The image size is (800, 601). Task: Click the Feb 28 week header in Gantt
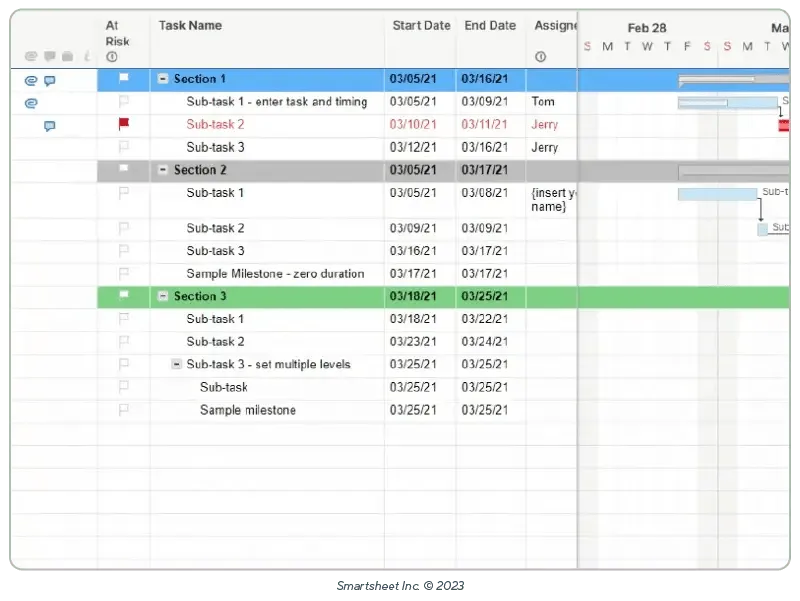tap(647, 28)
